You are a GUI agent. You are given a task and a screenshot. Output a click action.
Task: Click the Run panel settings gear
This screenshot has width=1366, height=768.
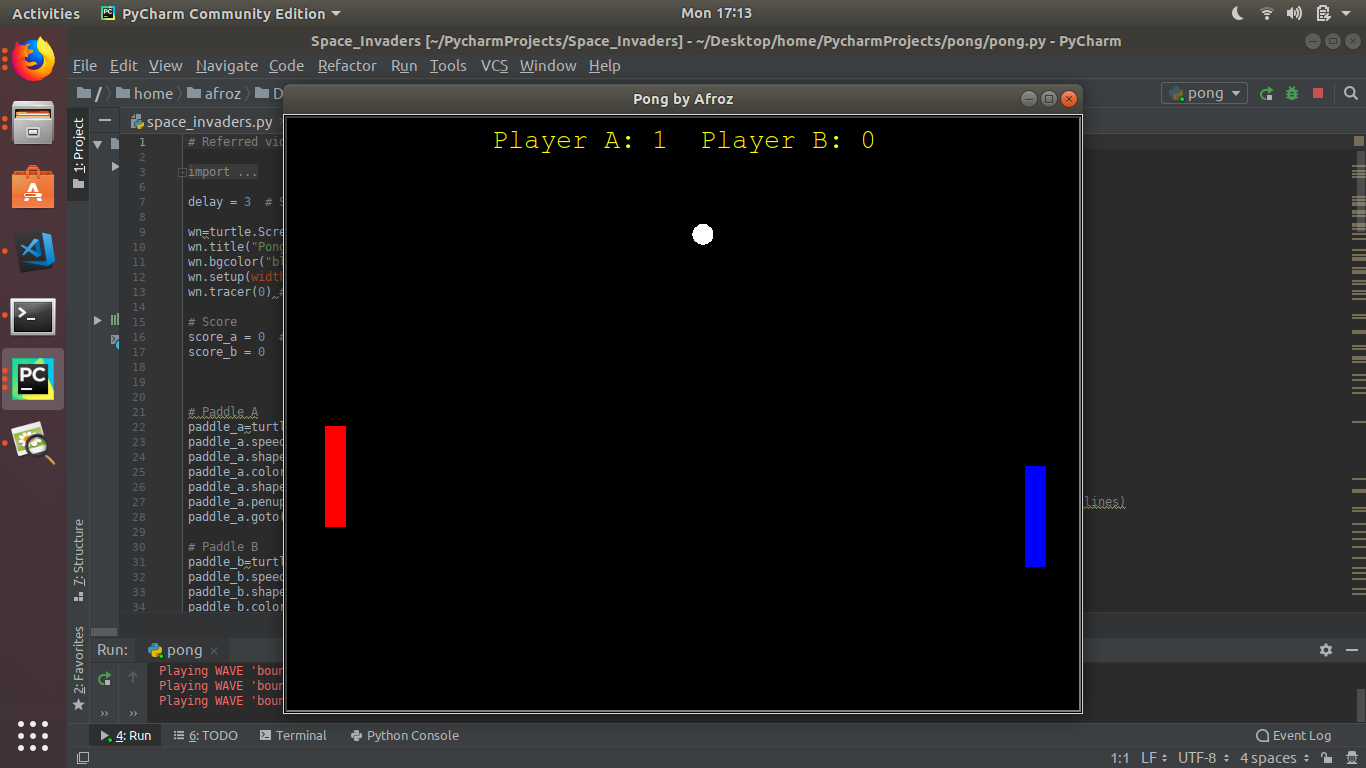(x=1326, y=650)
